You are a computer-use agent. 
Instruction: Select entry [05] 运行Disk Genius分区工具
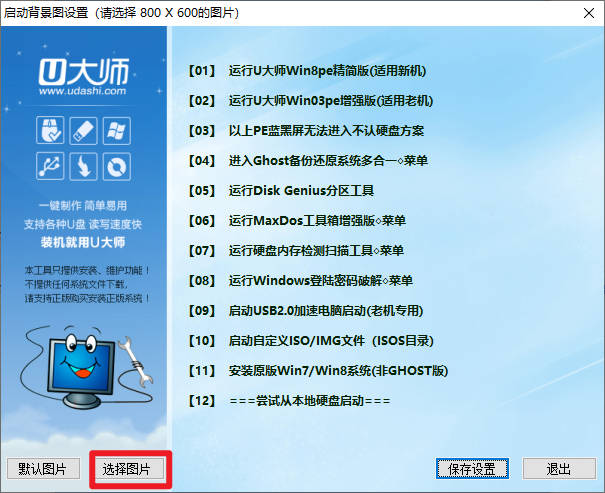281,191
